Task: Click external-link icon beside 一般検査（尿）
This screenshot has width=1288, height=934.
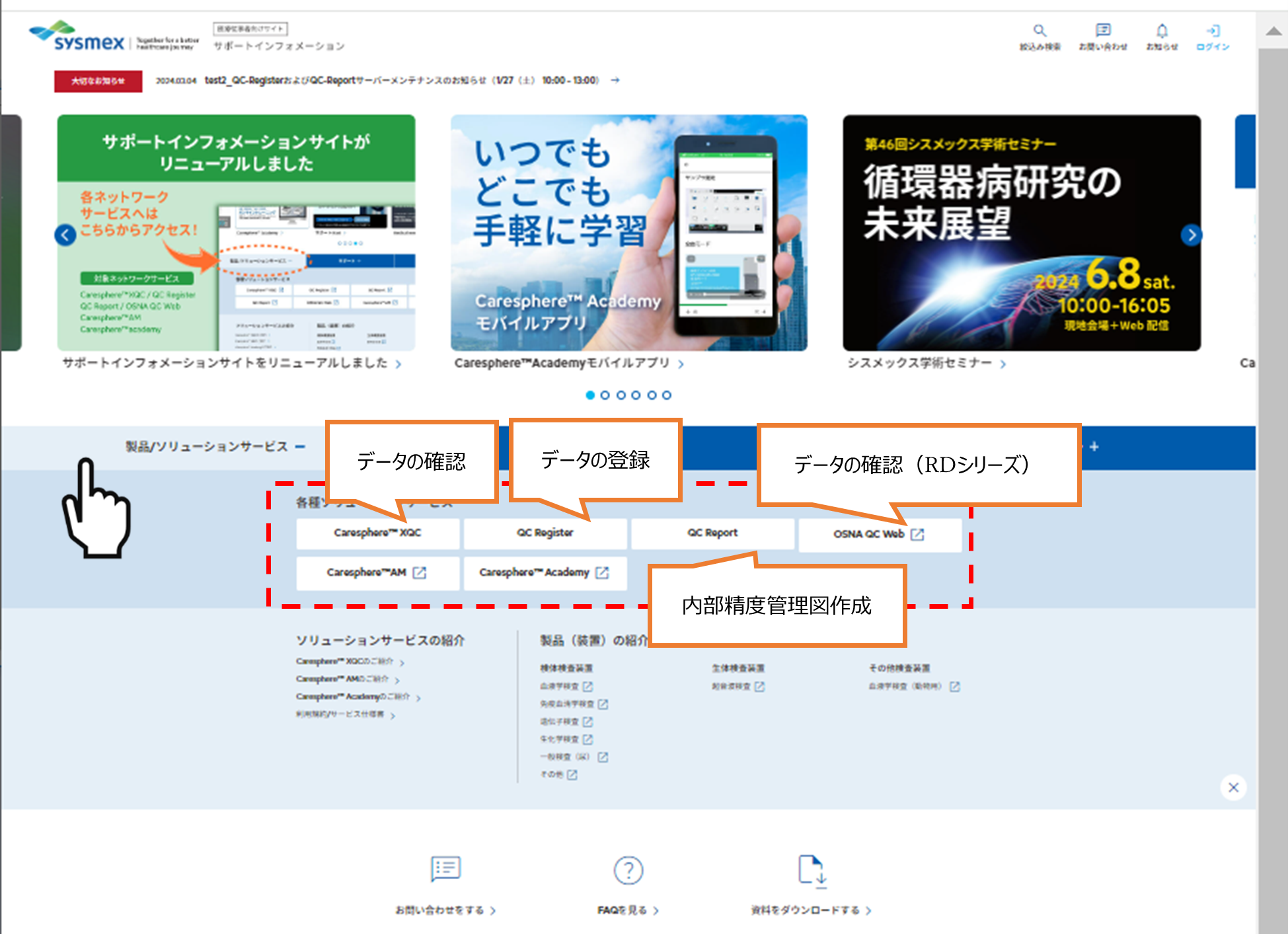Action: (603, 757)
